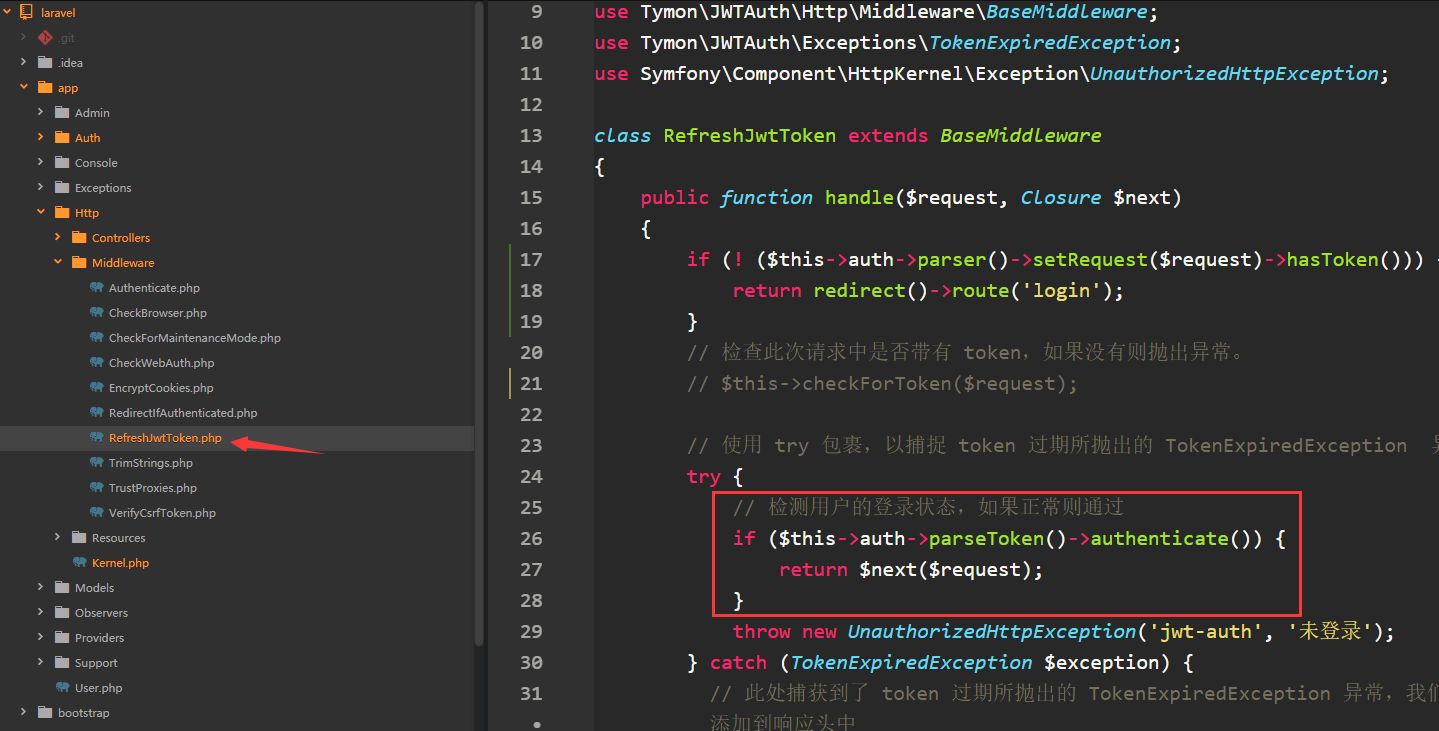Screen dimensions: 1439x731
Task: Open Authenticate.php in the tree
Action: click(x=154, y=288)
